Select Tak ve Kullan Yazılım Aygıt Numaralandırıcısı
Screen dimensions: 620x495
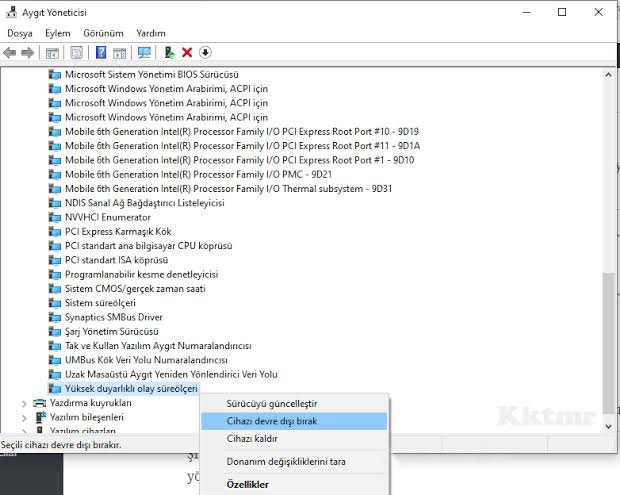pyautogui.click(x=158, y=346)
